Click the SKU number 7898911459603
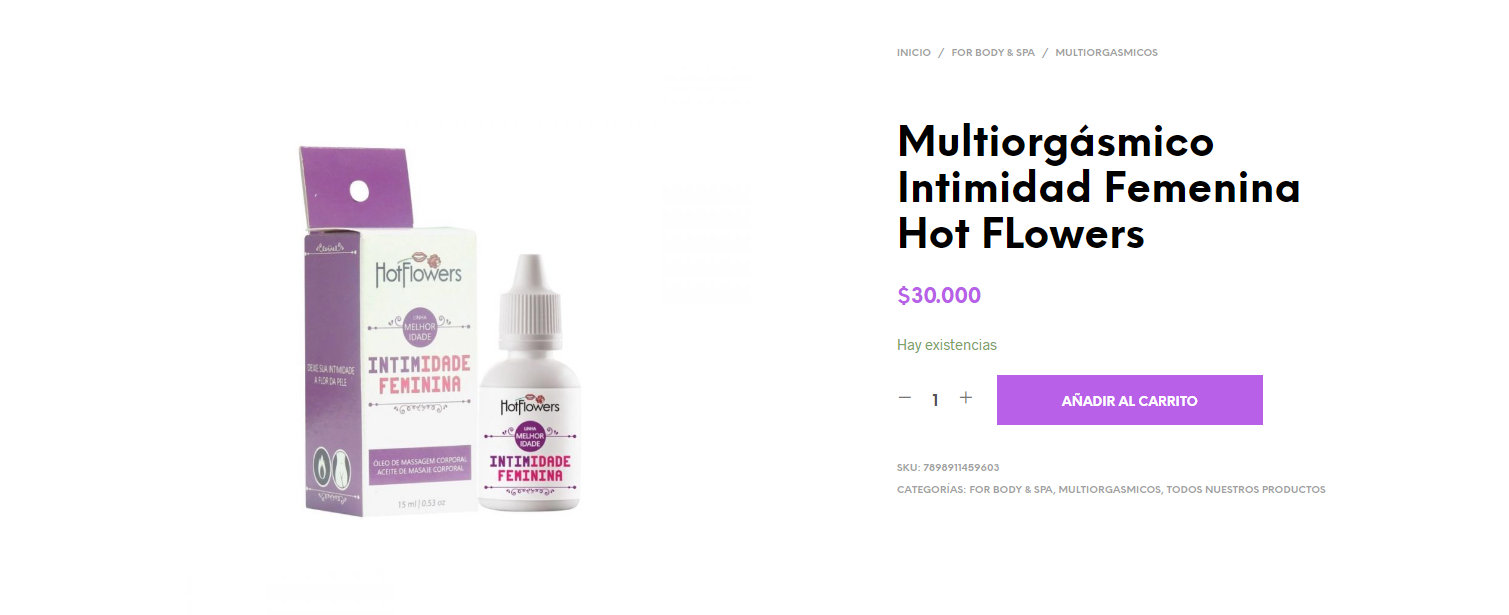1509x615 pixels. pos(961,468)
